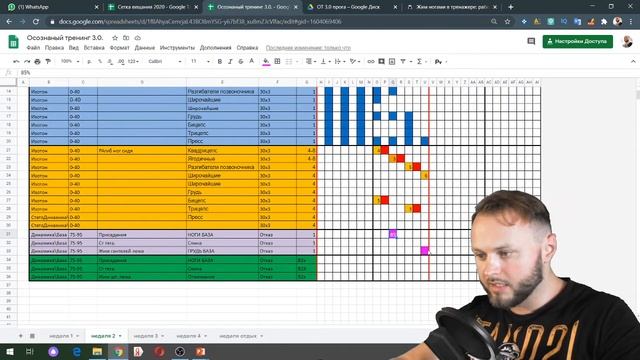Viewport: 640px width, 360px height.
Task: Click the Настройки Доступа share button
Action: (578, 41)
